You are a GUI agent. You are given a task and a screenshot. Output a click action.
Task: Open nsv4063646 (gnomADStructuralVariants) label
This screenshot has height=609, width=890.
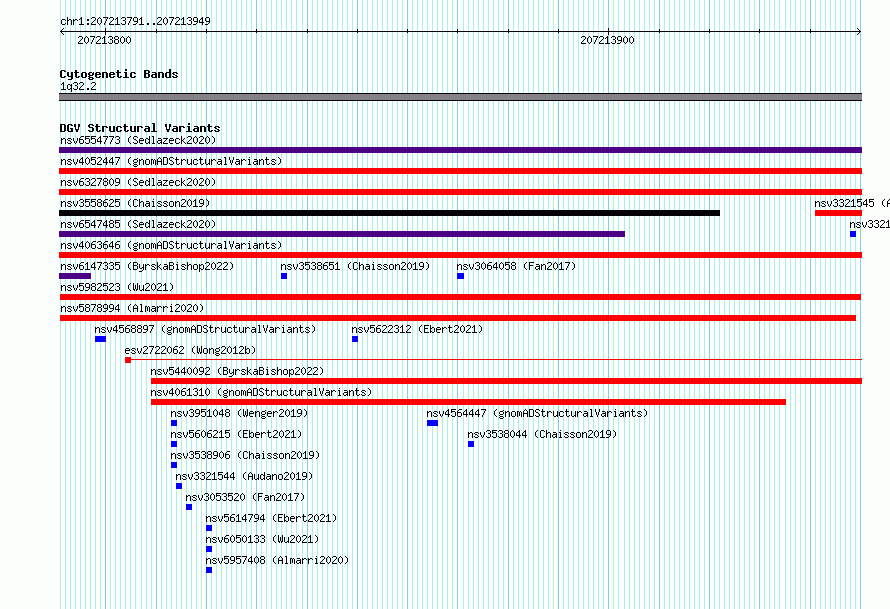(x=171, y=245)
